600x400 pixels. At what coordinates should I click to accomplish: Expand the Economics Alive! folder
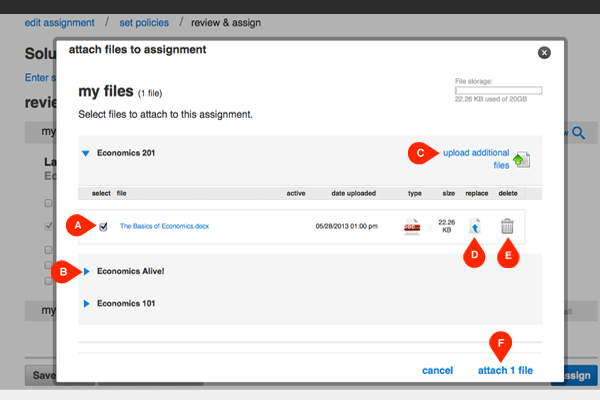pyautogui.click(x=87, y=271)
